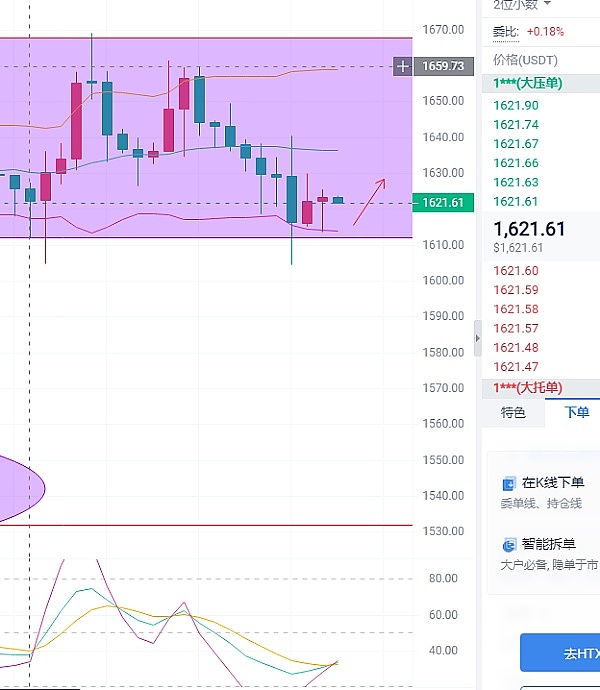
Task: Open the 2位小数 decimal precision dropdown
Action: [521, 5]
